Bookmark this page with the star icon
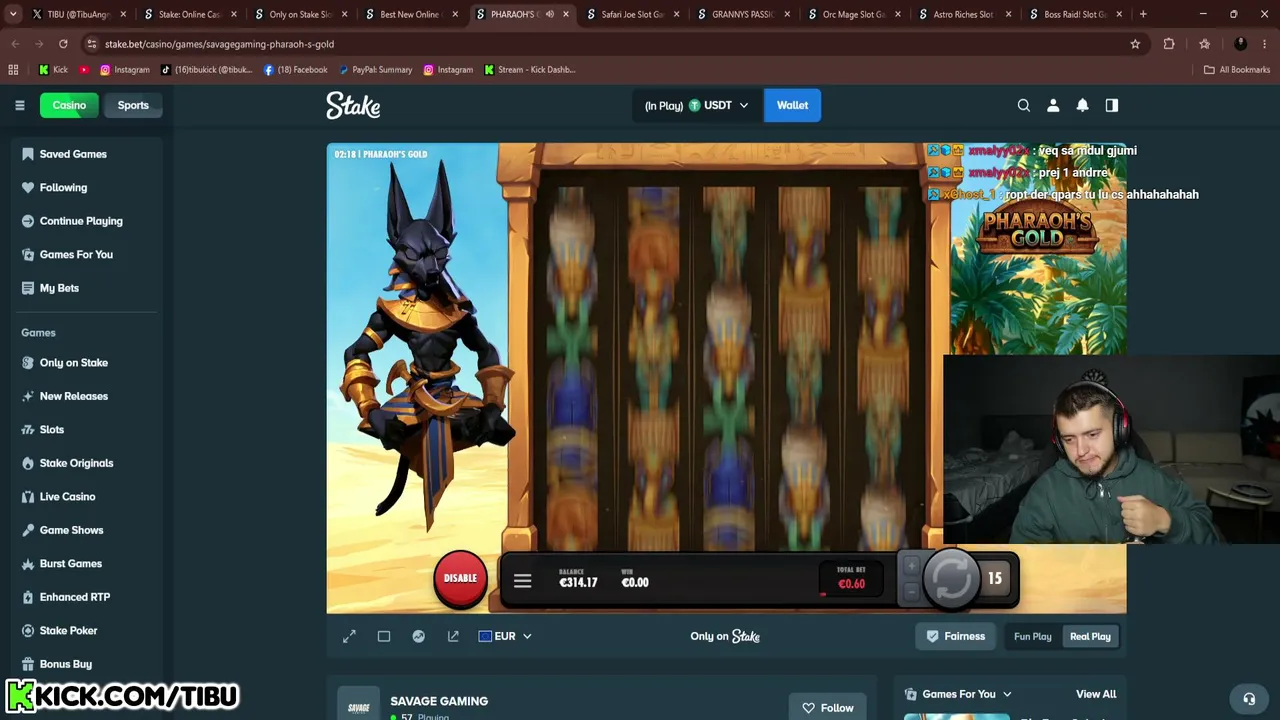Image resolution: width=1280 pixels, height=720 pixels. point(1135,44)
